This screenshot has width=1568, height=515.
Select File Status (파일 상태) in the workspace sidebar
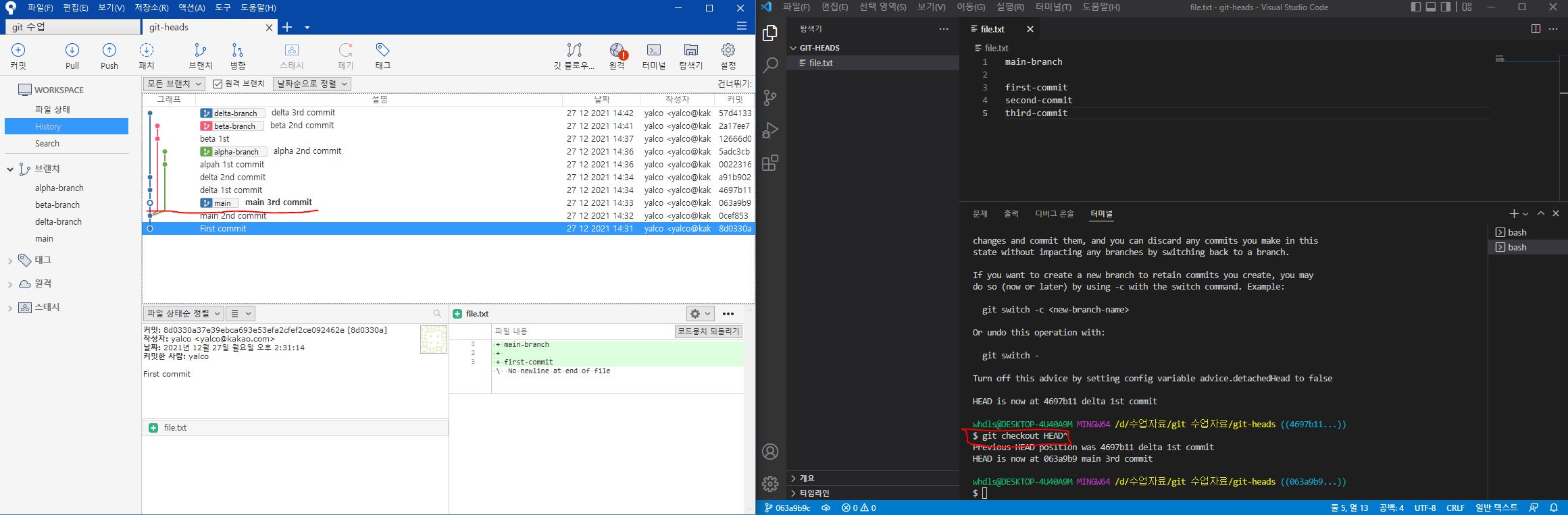click(x=53, y=109)
